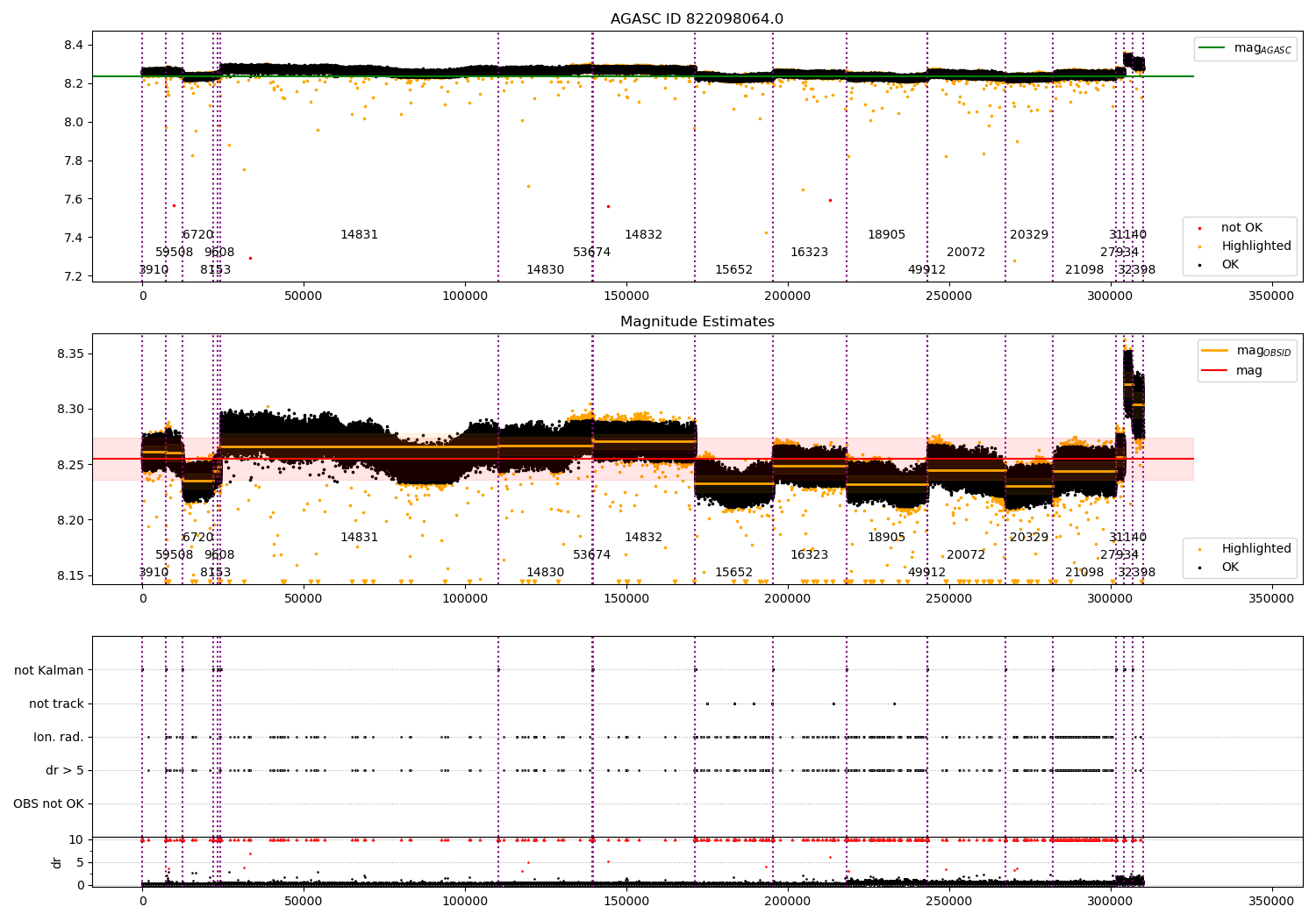Click obsid label 3910 in top panel
Screen dimensions: 1316x921
pos(154,270)
